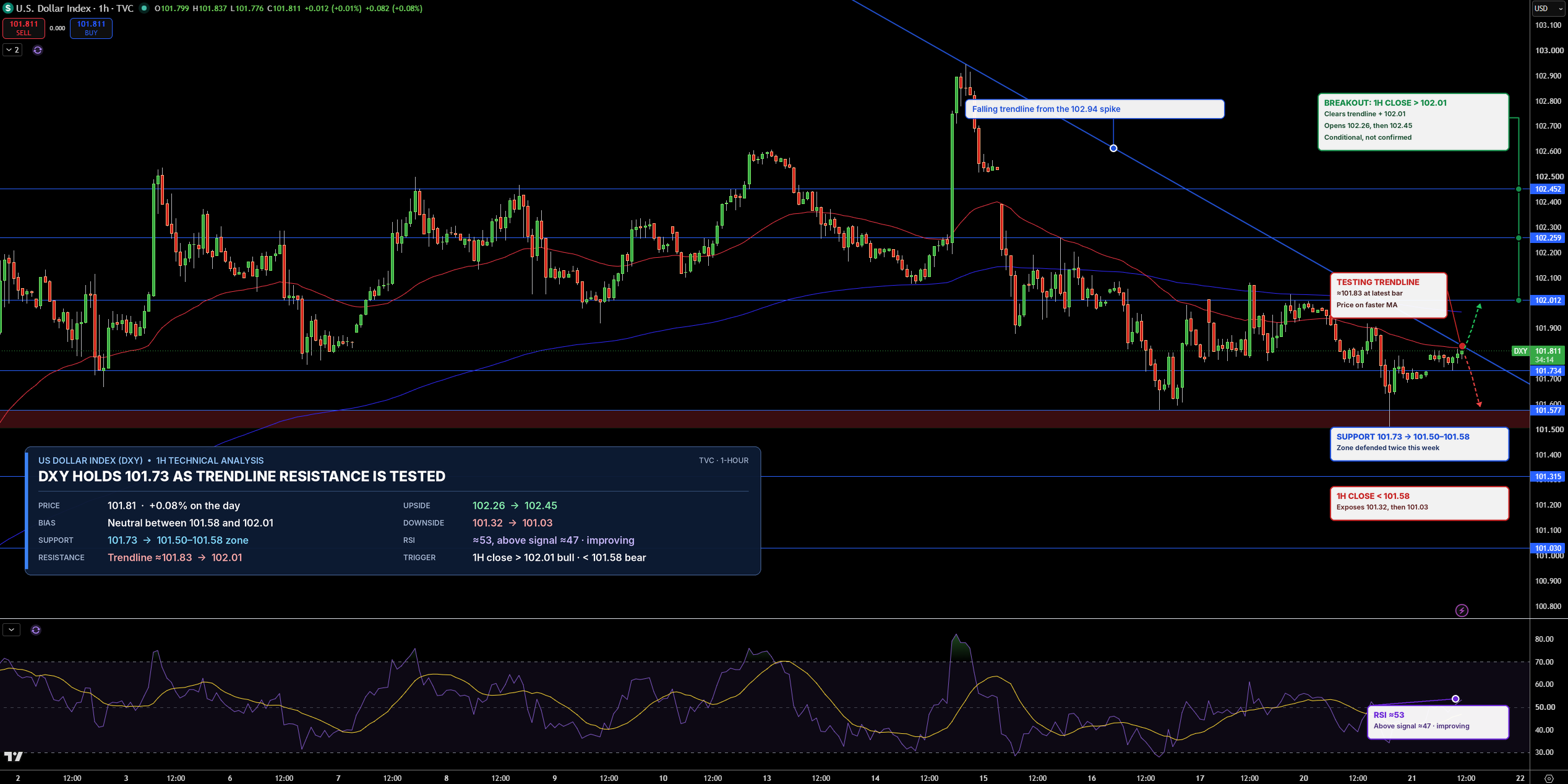Select the 1H CLOSE < 101.58 note
Screen dimensions: 1568x784
pyautogui.click(x=1419, y=503)
